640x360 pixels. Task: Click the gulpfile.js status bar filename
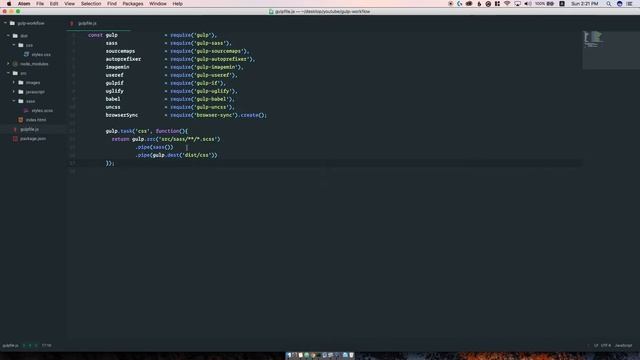[x=10, y=345]
